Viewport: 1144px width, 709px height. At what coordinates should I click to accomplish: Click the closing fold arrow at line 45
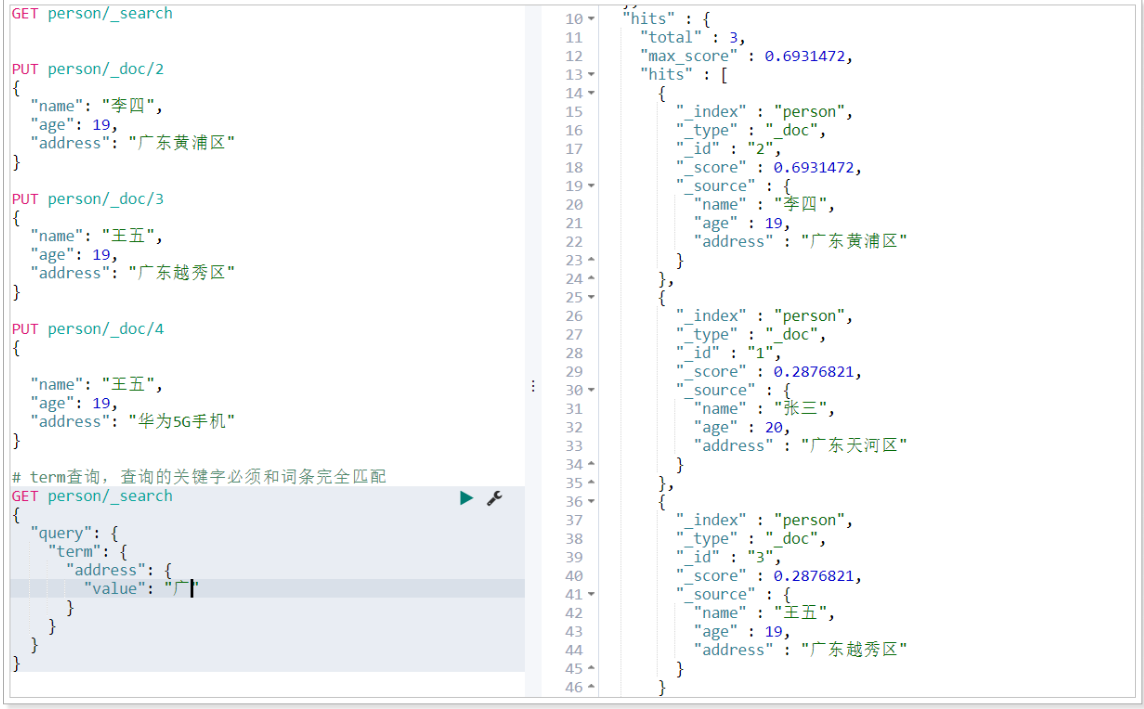pyautogui.click(x=591, y=669)
